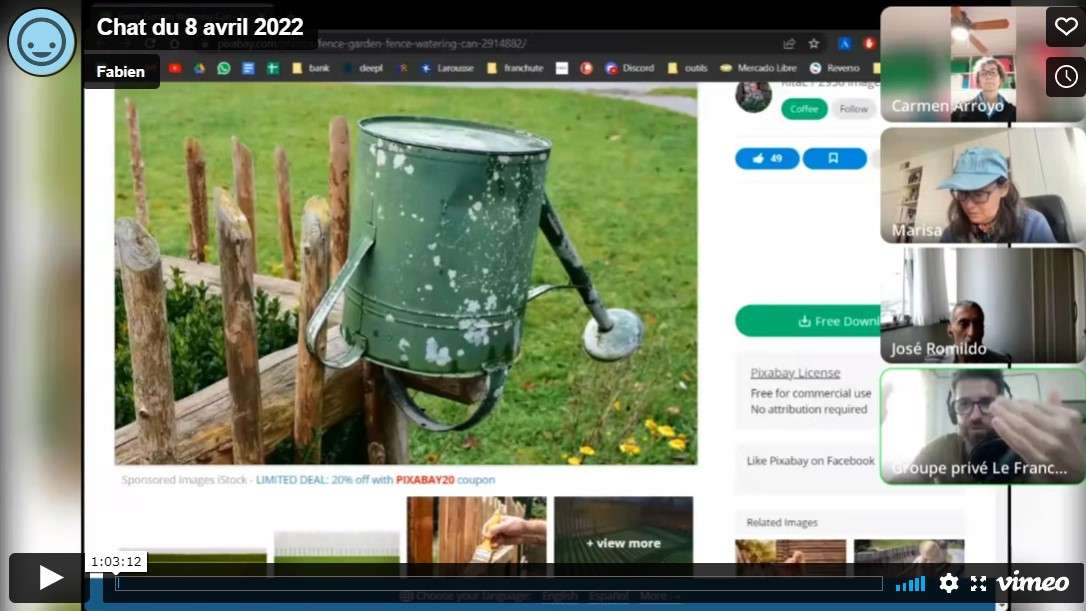
Task: Add video to Watch Later (clock icon)
Action: click(x=1066, y=76)
